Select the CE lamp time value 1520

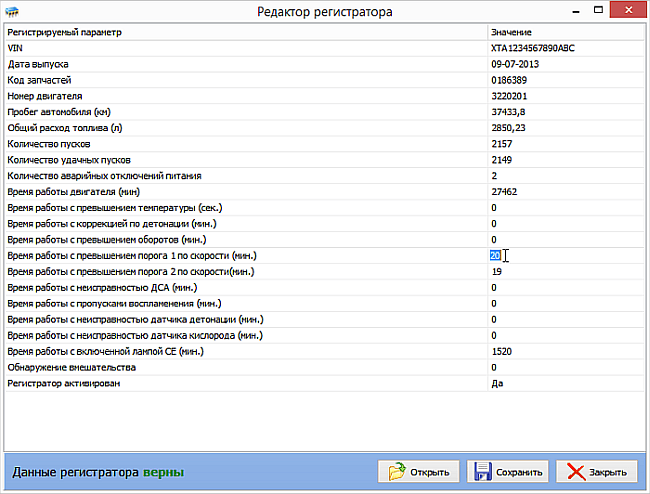pos(502,351)
